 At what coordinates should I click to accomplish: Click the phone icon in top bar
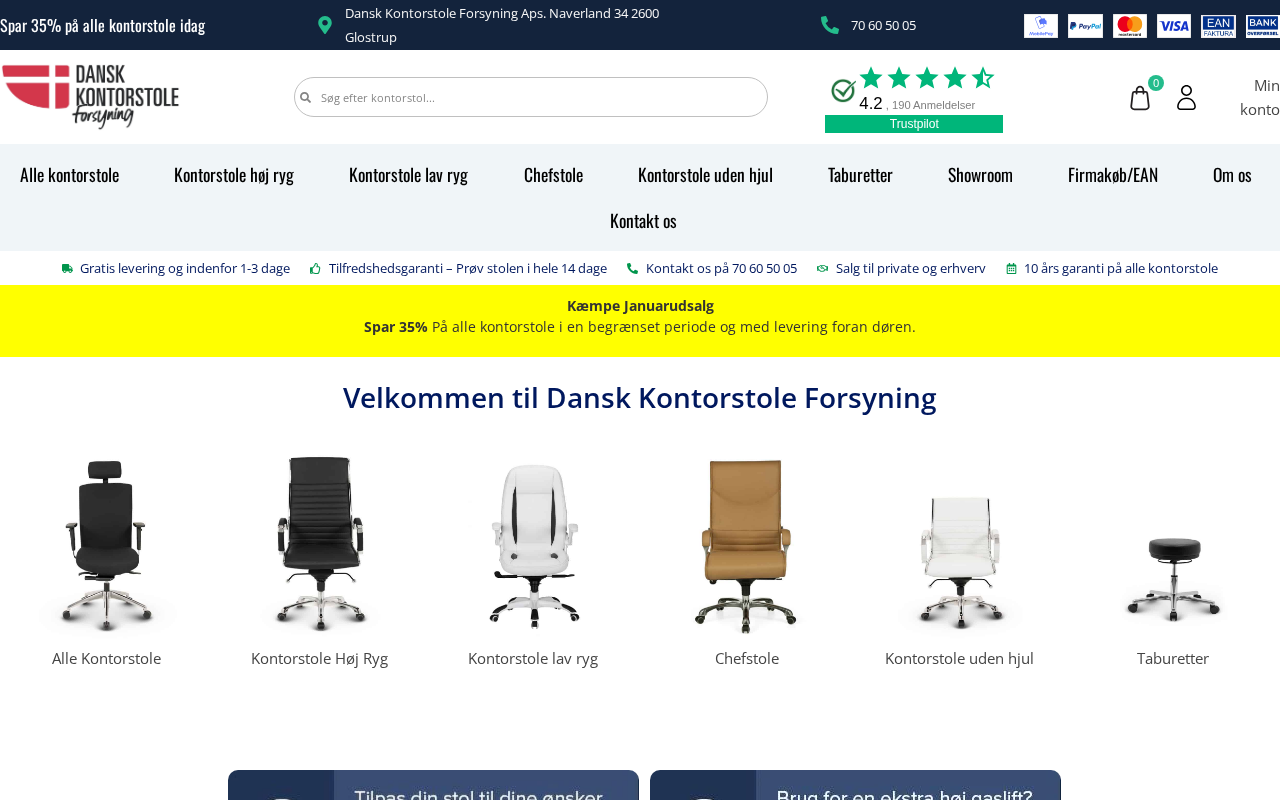830,25
